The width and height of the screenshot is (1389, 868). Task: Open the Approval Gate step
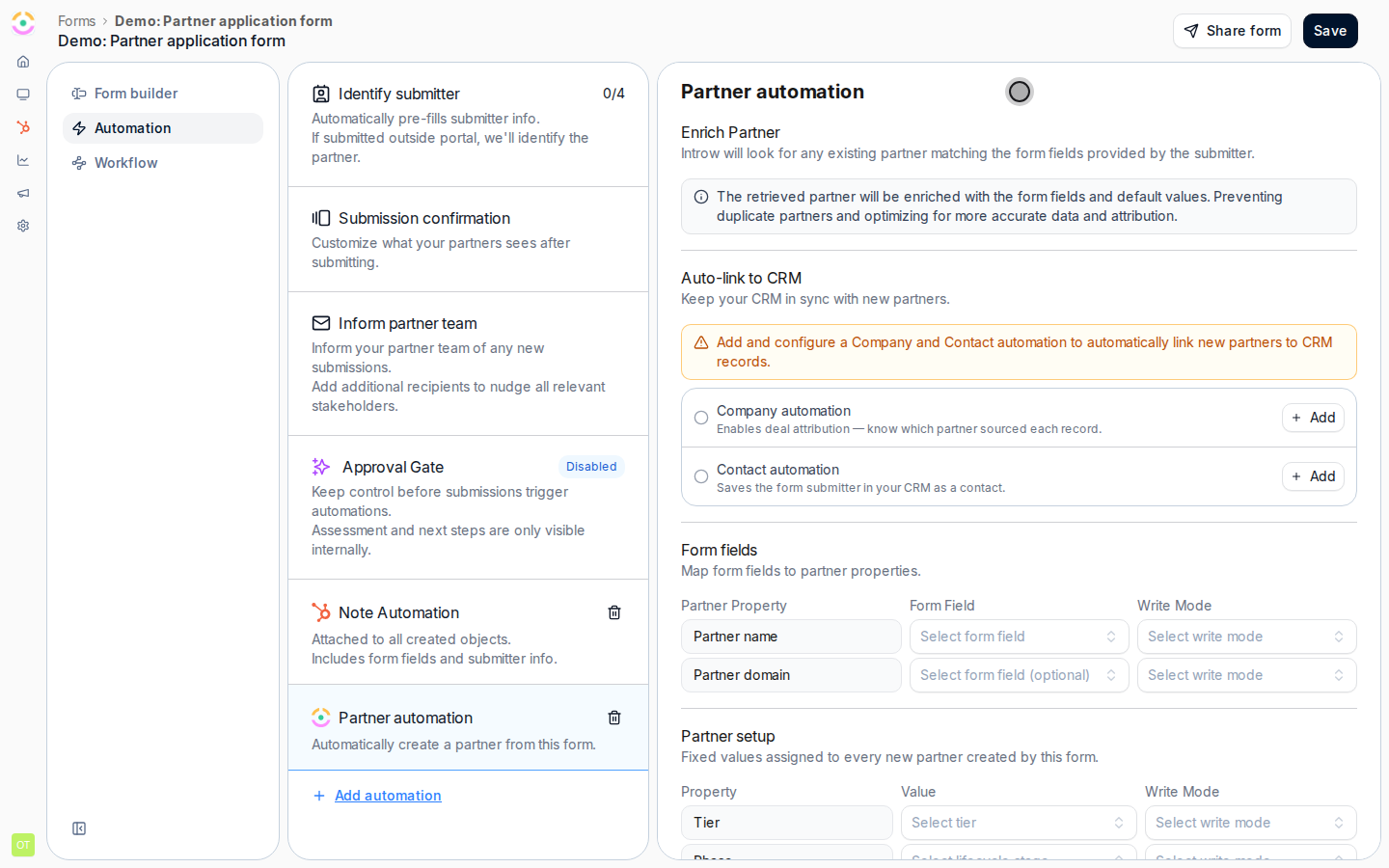pos(468,507)
